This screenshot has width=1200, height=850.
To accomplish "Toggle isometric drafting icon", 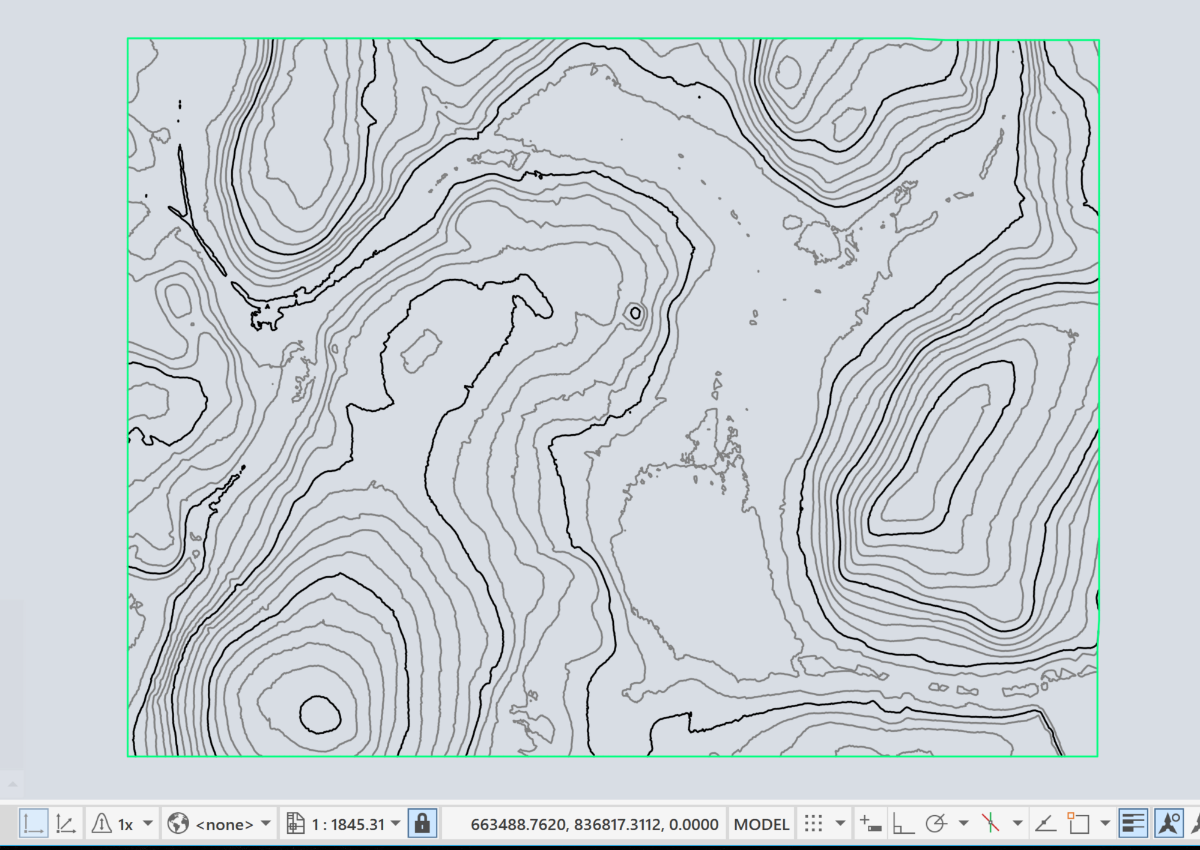I will click(x=990, y=824).
